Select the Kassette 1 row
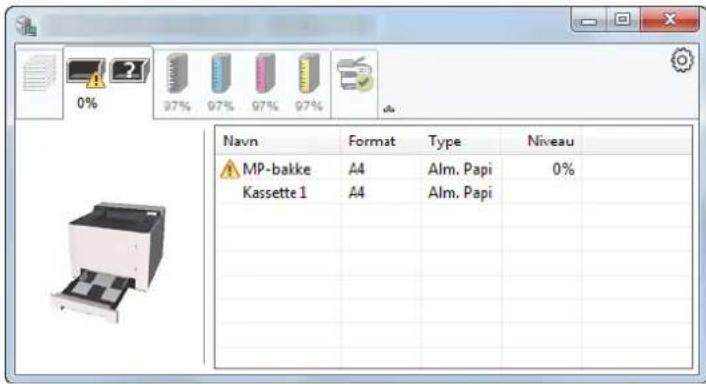 (x=454, y=193)
